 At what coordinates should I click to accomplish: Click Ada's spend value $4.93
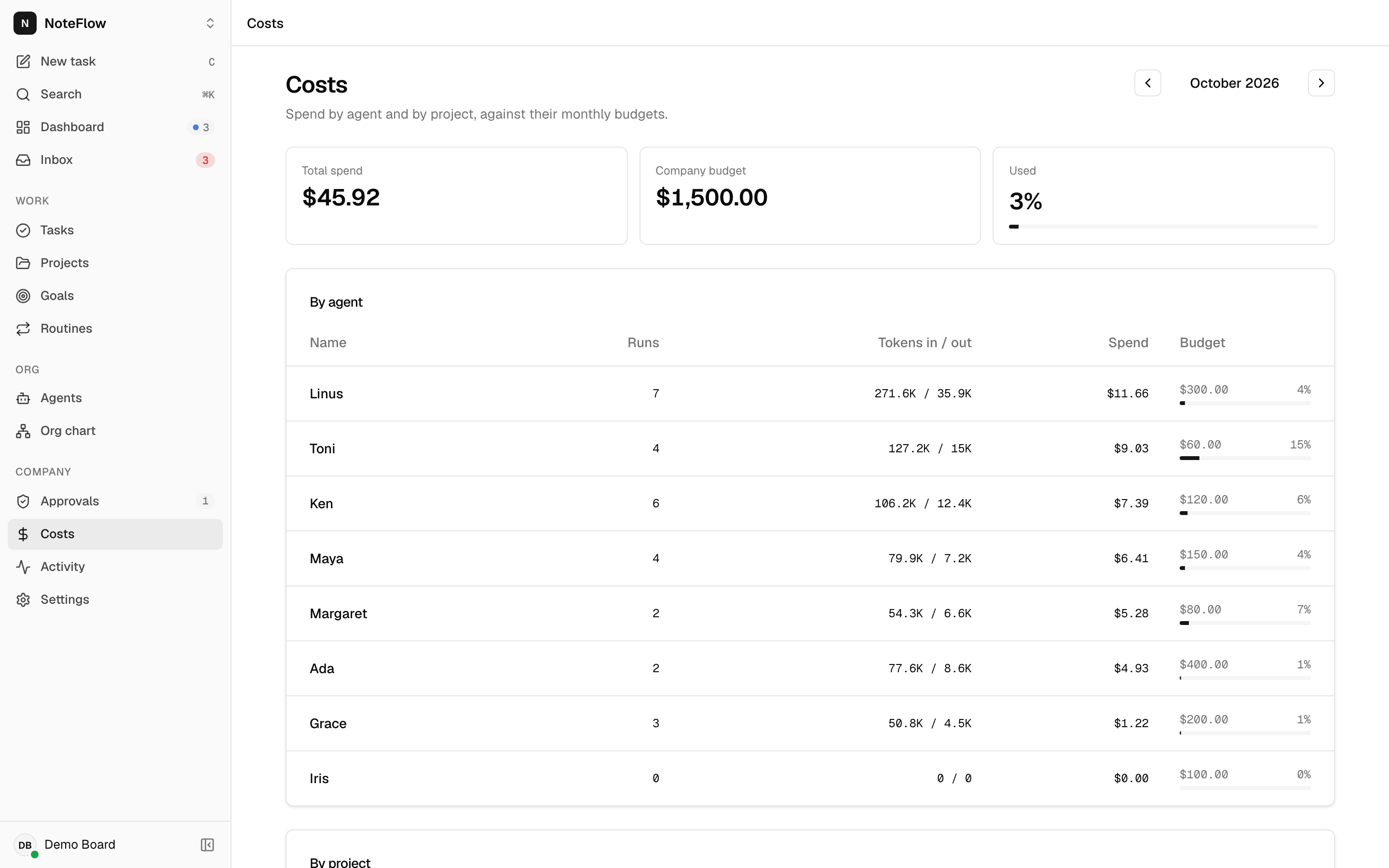(x=1130, y=669)
